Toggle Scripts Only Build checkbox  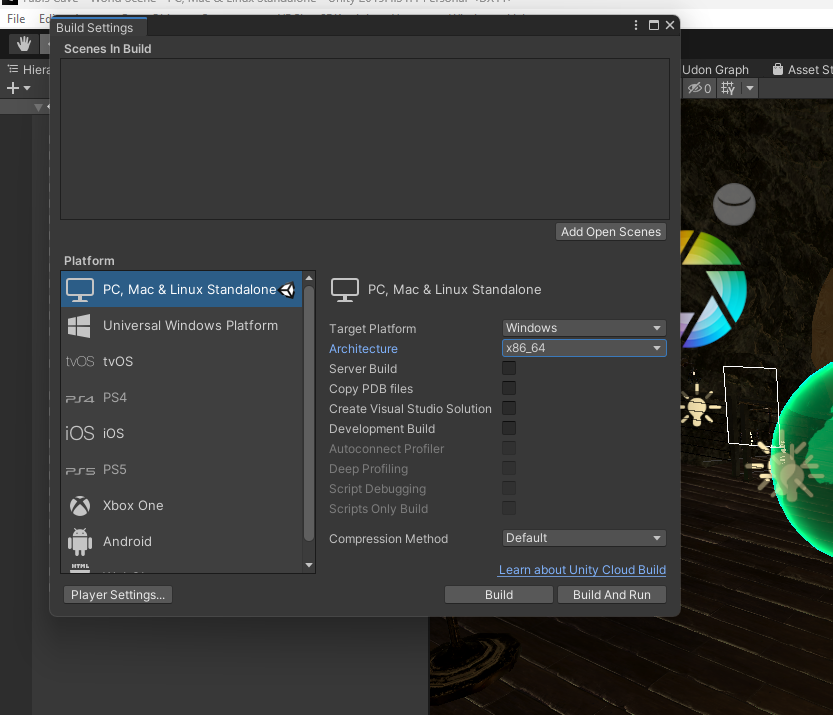point(509,508)
